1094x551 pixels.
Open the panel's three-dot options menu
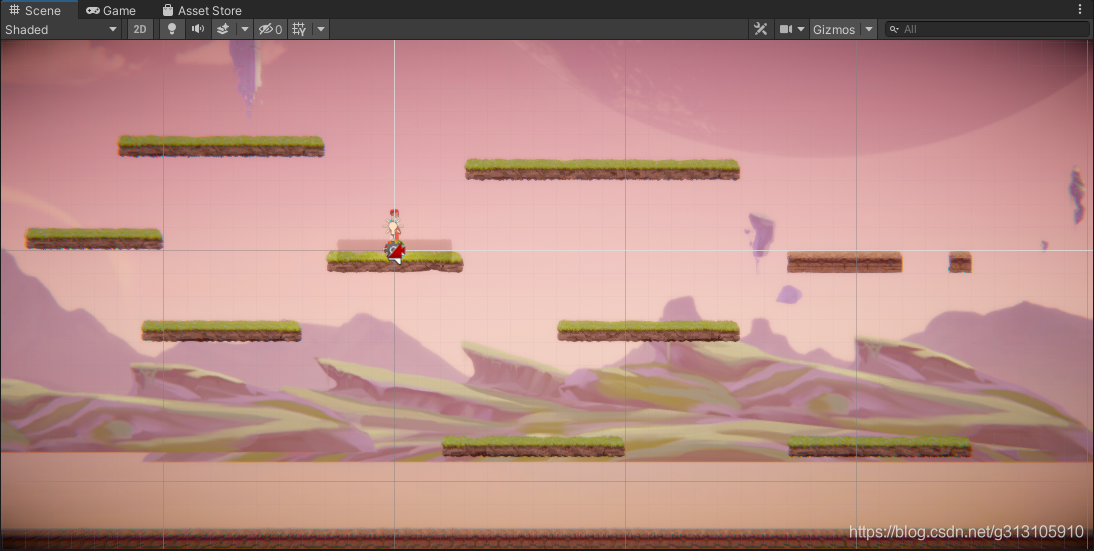coord(1081,10)
